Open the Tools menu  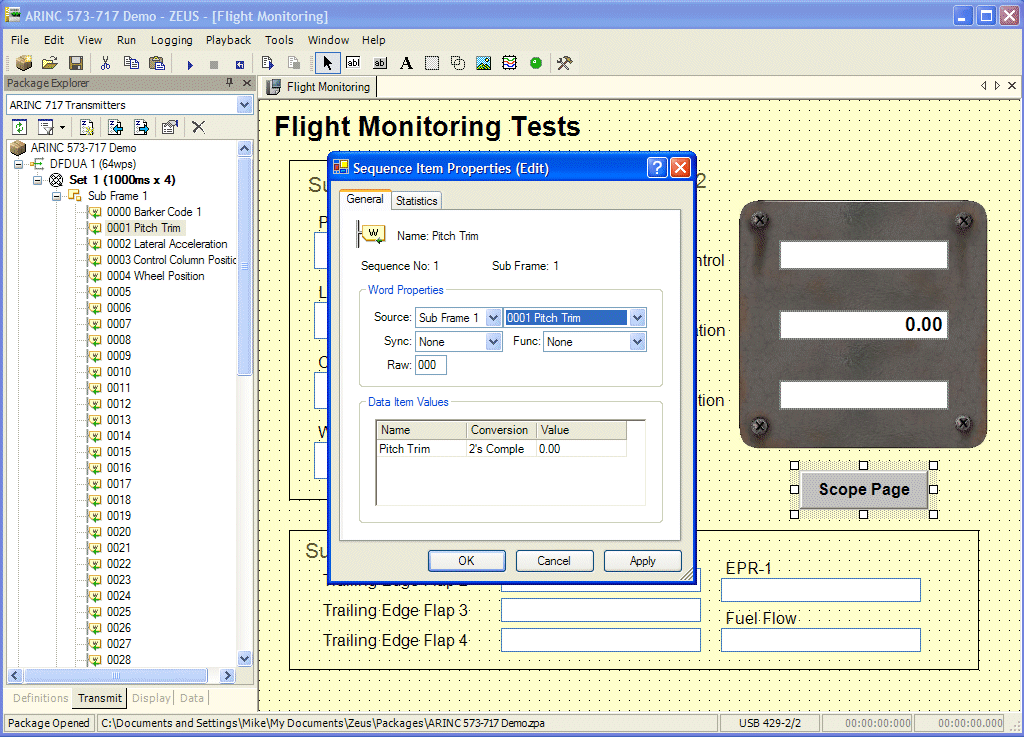tap(279, 40)
